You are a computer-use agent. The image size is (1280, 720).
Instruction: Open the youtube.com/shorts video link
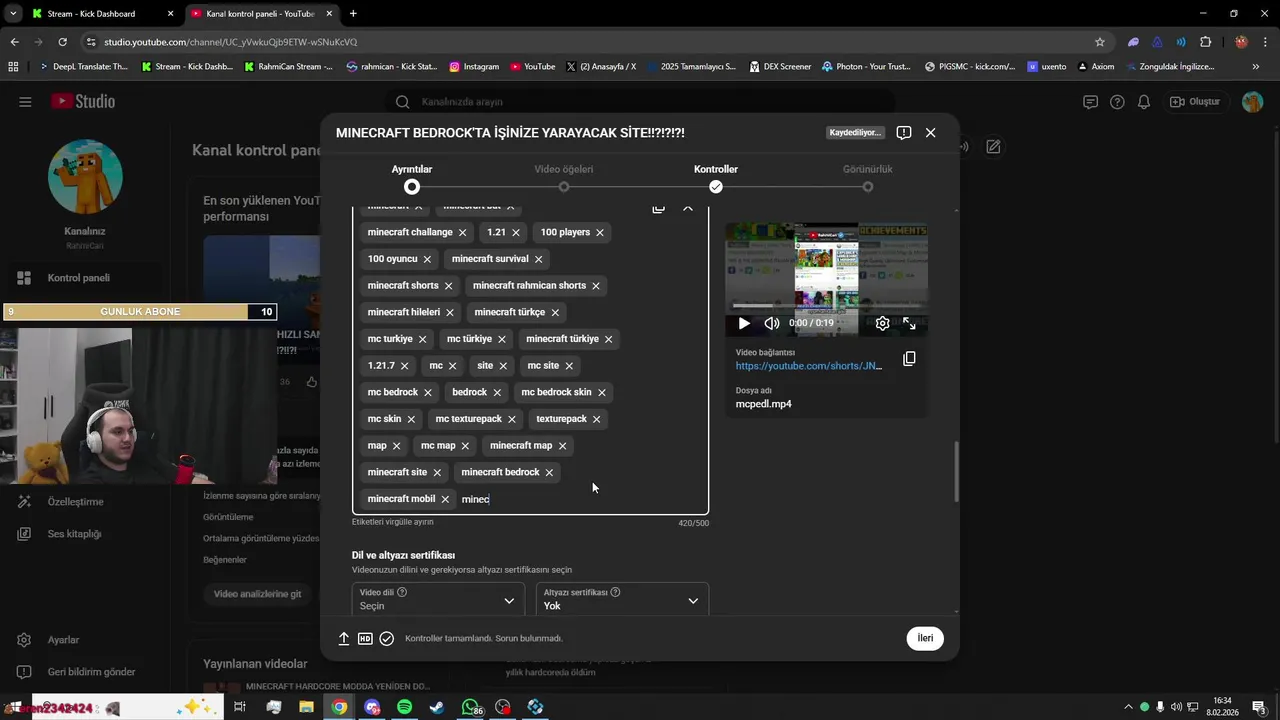coord(809,366)
